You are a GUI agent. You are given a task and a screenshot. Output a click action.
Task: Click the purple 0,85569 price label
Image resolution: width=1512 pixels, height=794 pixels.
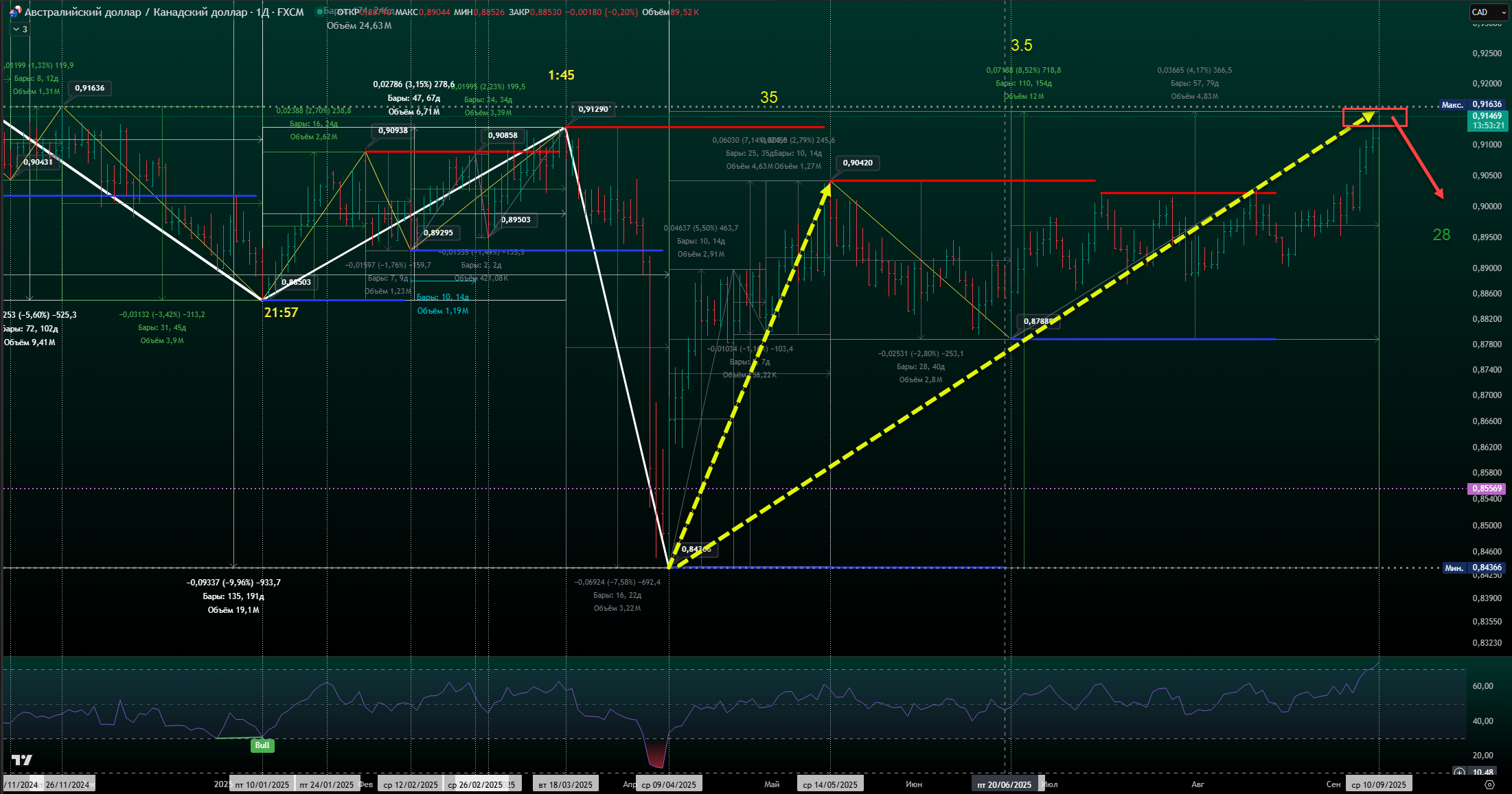pos(1487,489)
